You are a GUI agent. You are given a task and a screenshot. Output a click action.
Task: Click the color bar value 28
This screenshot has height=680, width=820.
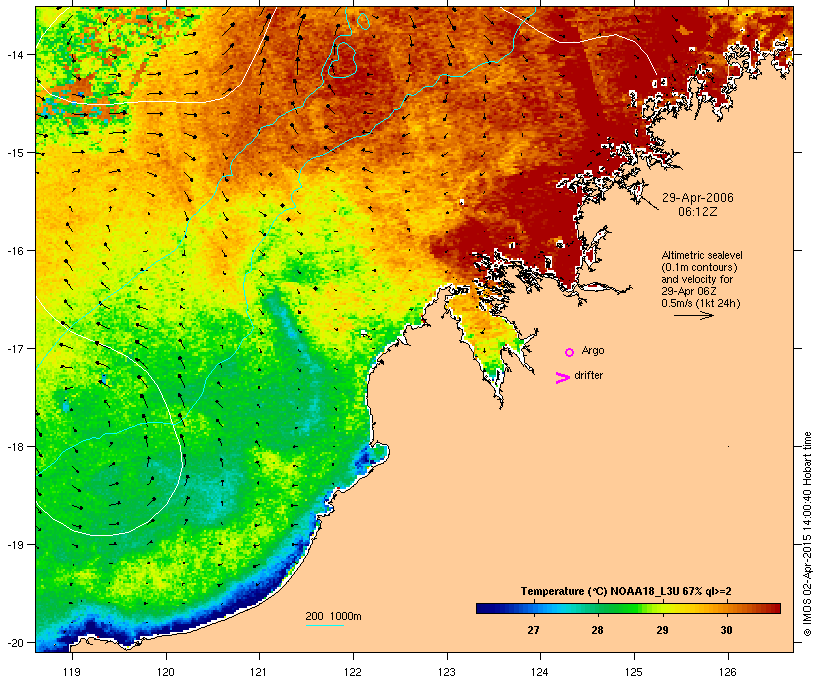(x=597, y=630)
